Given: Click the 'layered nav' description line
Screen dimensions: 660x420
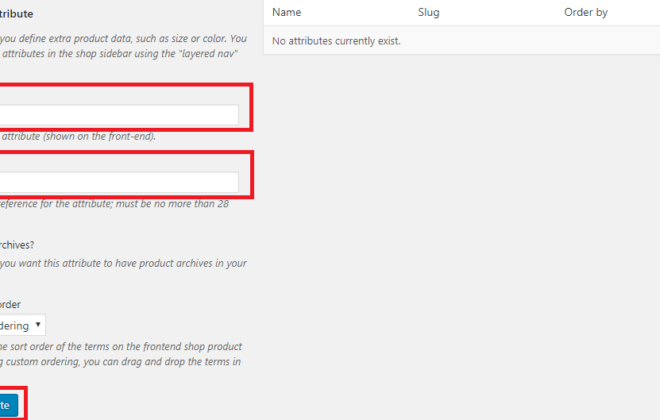Looking at the screenshot, I should click(120, 54).
